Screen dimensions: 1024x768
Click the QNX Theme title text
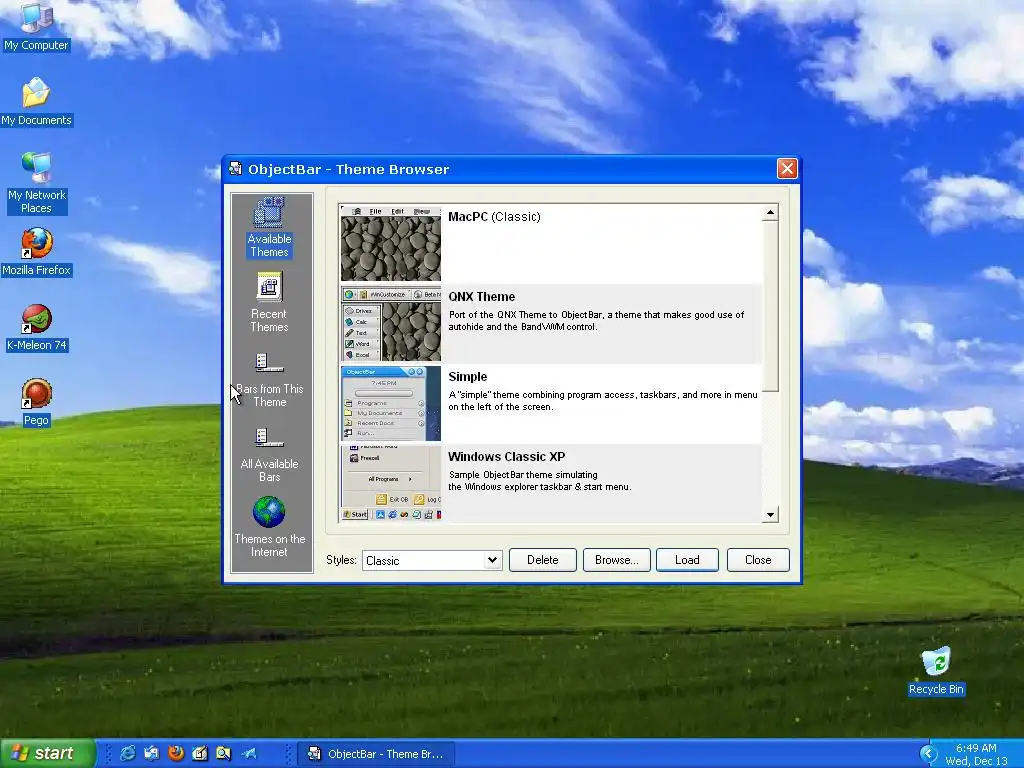(x=481, y=296)
